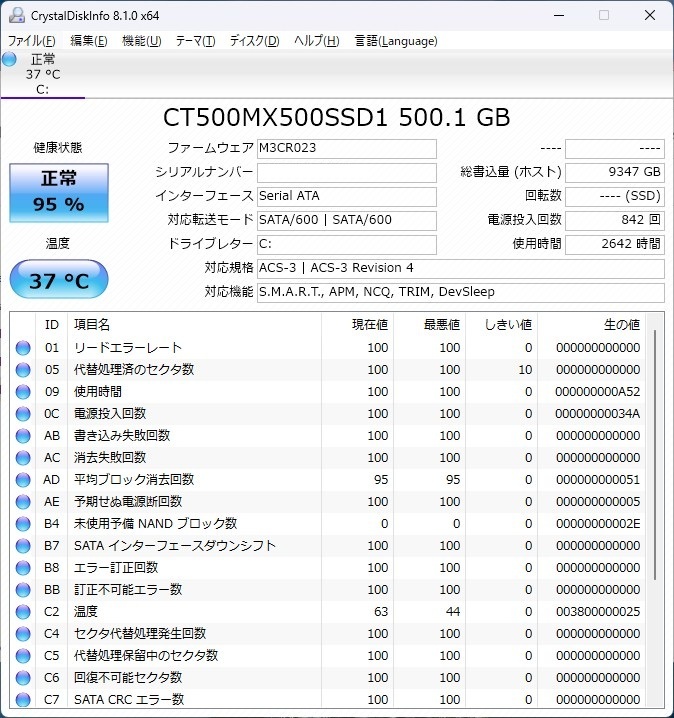Viewport: 674px width, 718px height.
Task: Click the 使用時間 value 2642 時間
Action: (615, 245)
